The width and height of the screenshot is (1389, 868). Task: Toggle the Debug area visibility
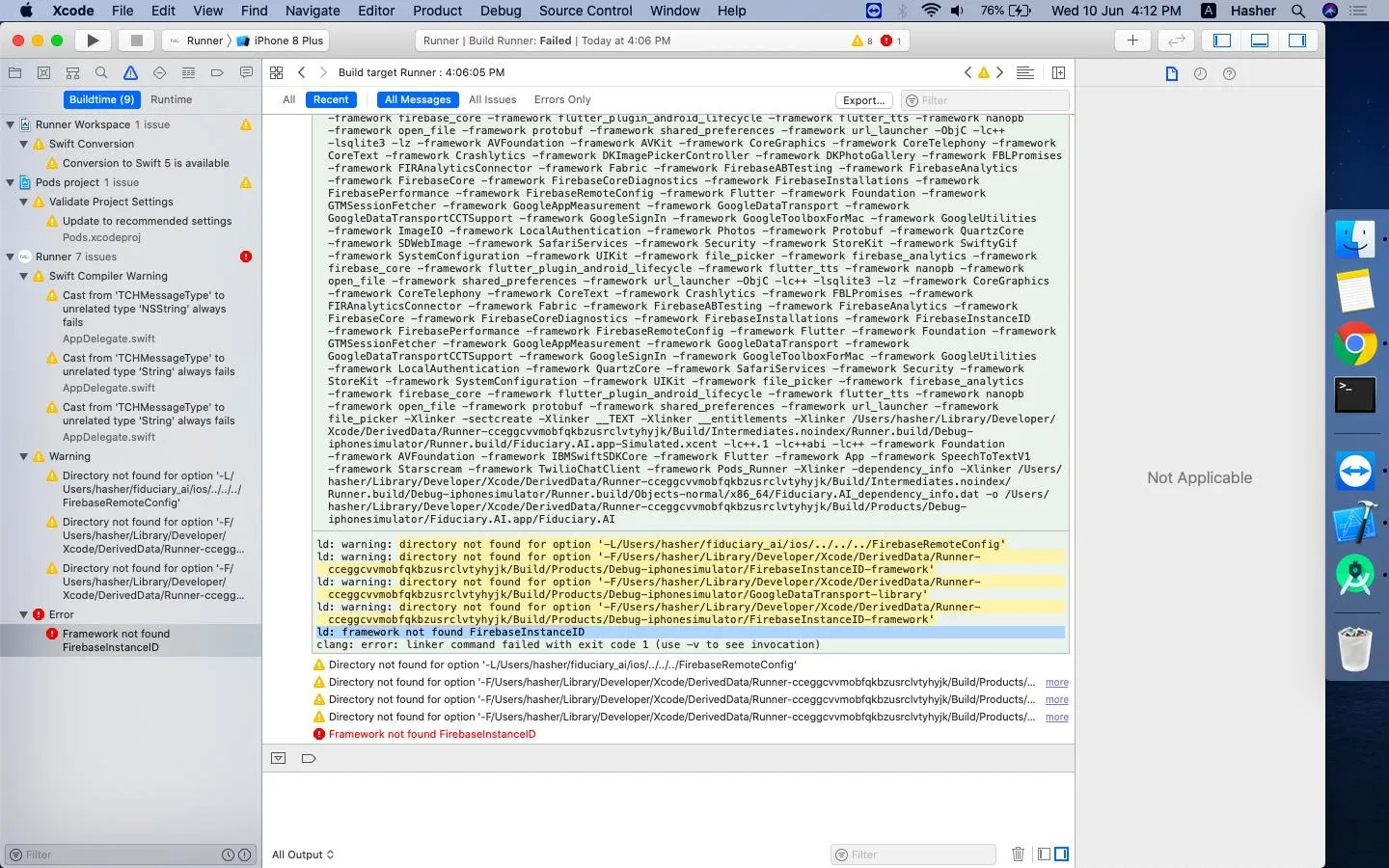click(x=1260, y=41)
